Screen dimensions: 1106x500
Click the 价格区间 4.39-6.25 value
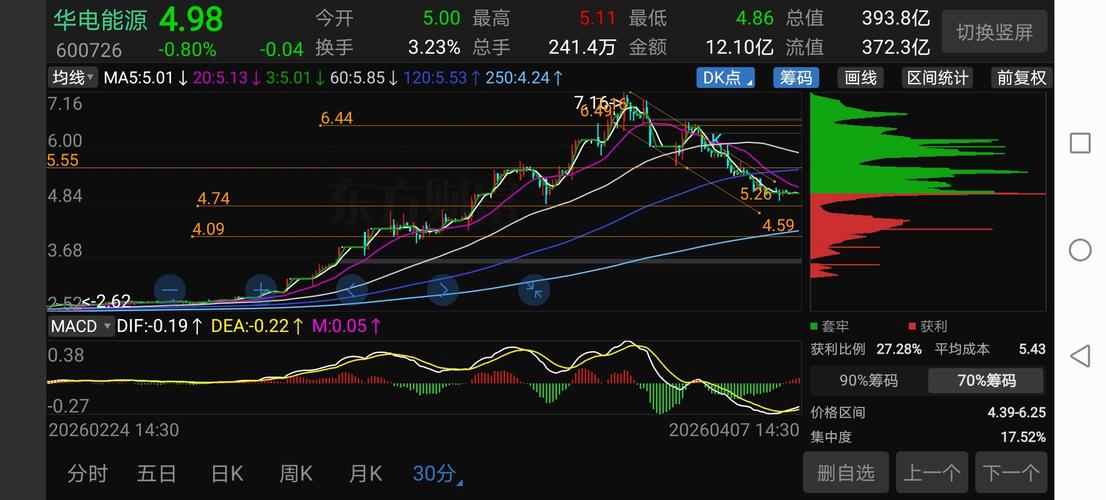coord(1016,413)
